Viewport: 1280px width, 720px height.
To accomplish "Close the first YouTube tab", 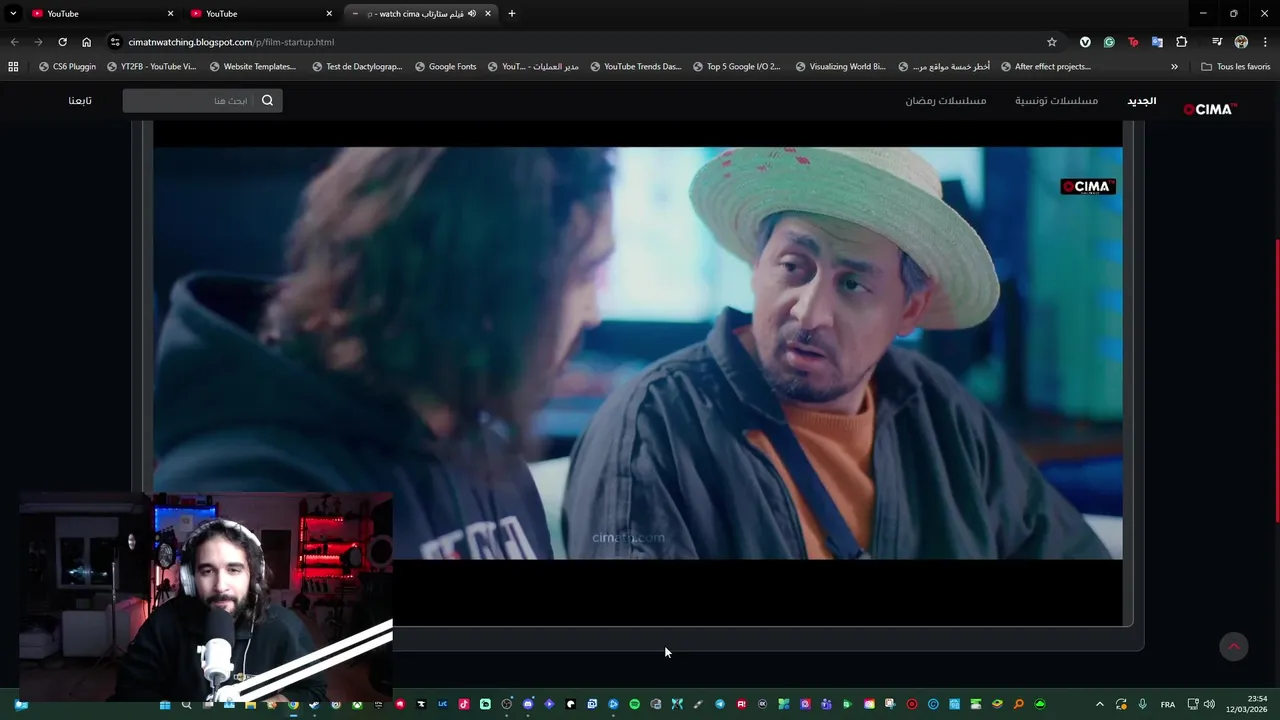I will 170,14.
